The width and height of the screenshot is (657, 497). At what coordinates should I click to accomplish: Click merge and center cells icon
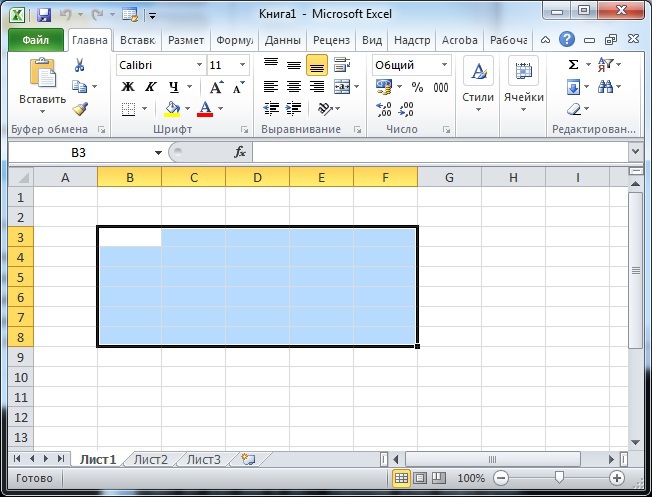pyautogui.click(x=342, y=87)
